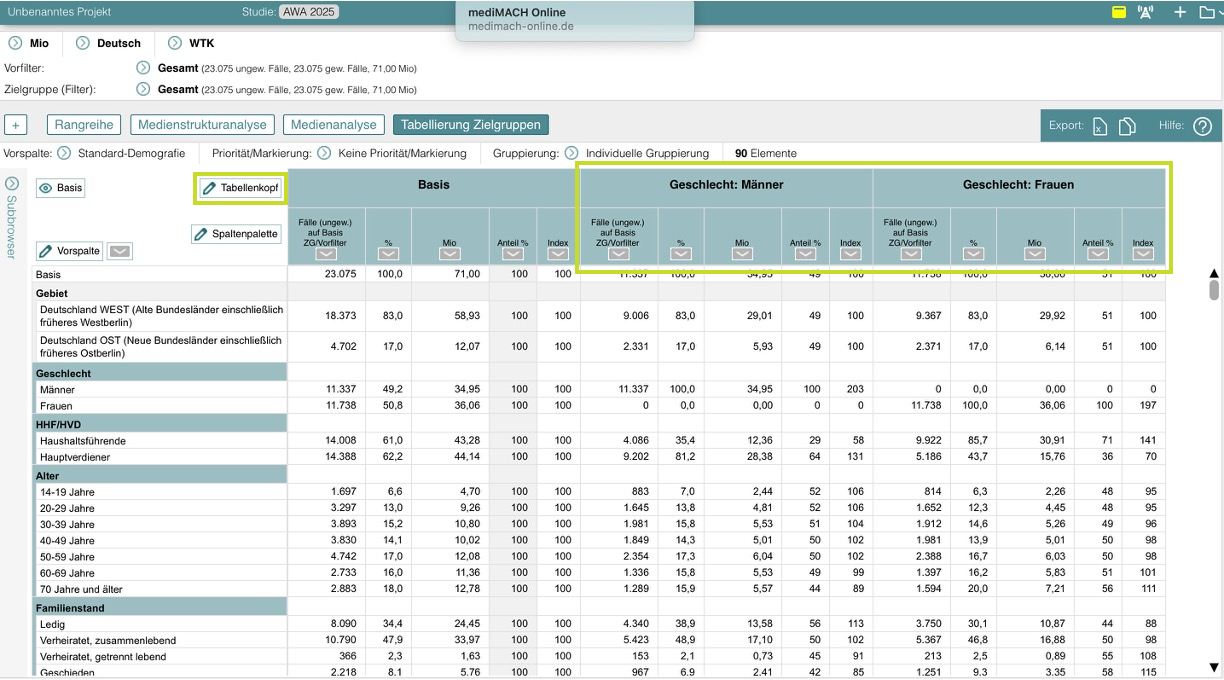This screenshot has height=680, width=1224.
Task: Switch to the Medienstrukturanalyse tab
Action: (x=202, y=125)
